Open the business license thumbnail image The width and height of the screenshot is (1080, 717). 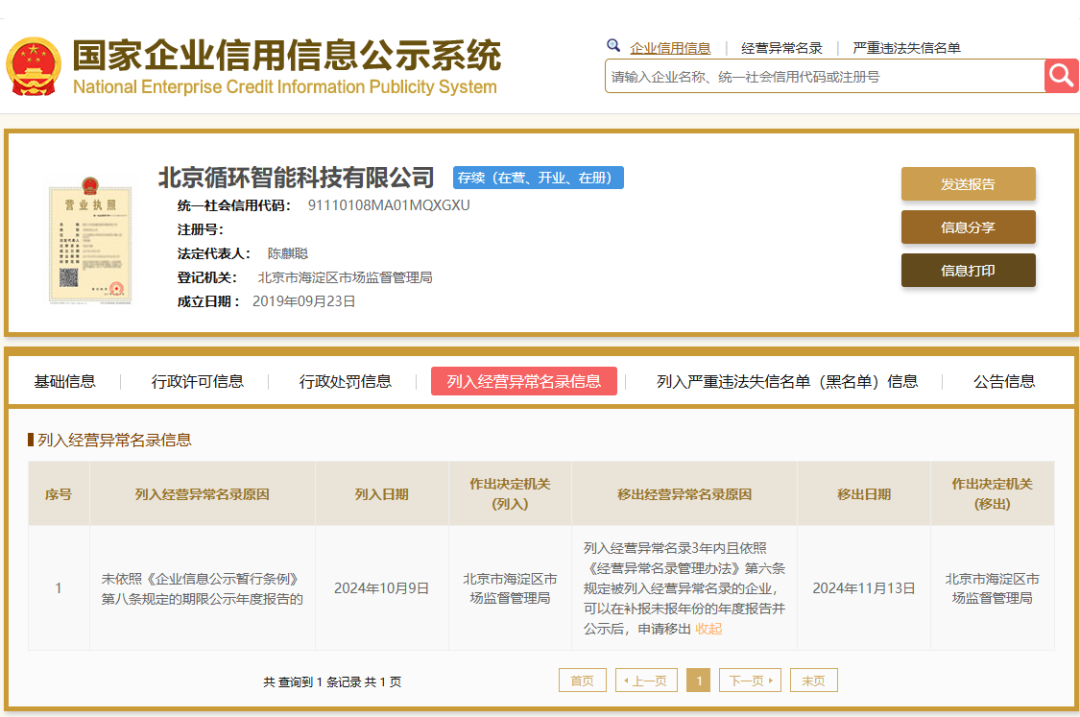[90, 240]
